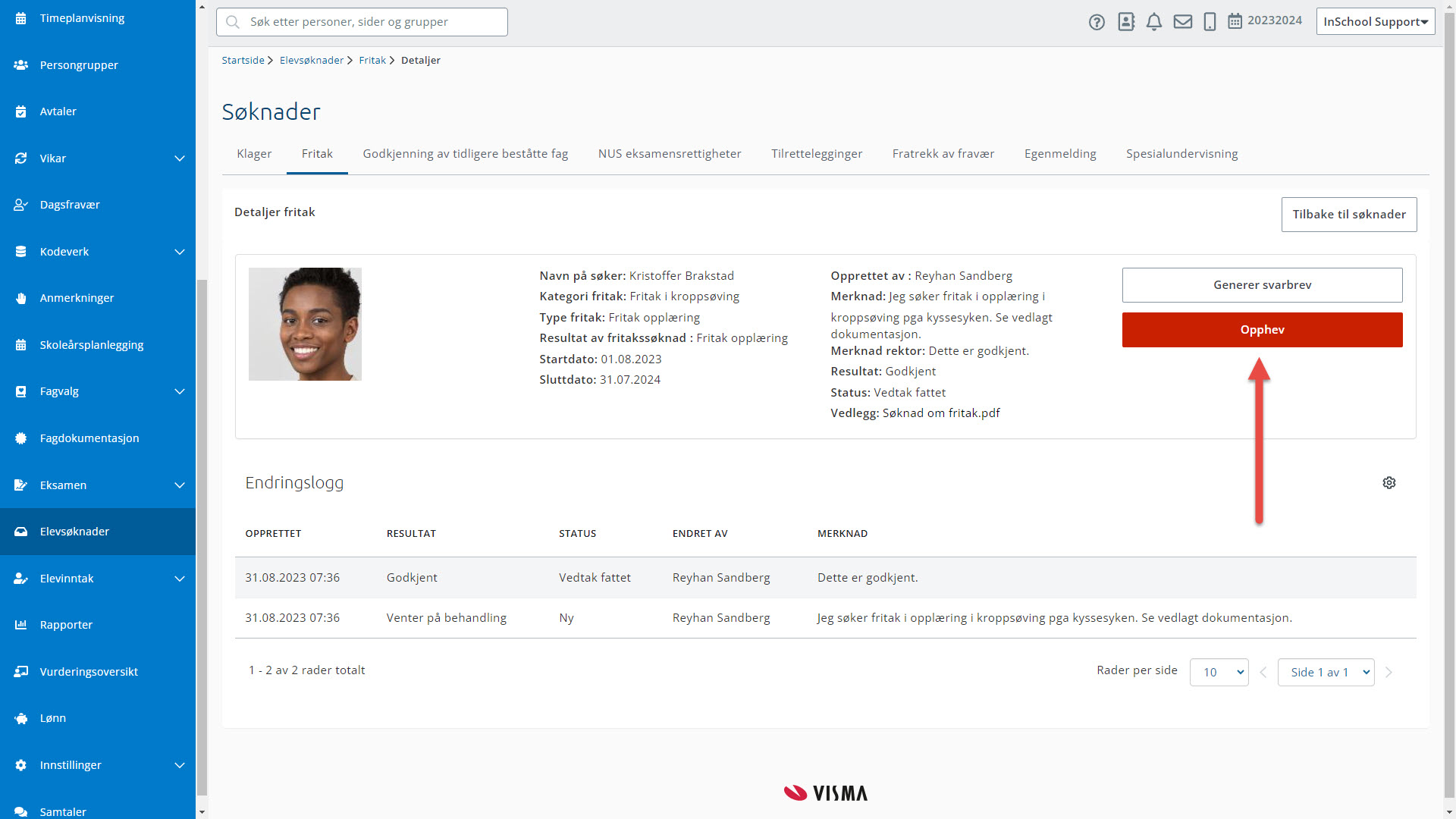The height and width of the screenshot is (819, 1456).
Task: Expand the Elevinntak menu chevron
Action: [x=180, y=579]
